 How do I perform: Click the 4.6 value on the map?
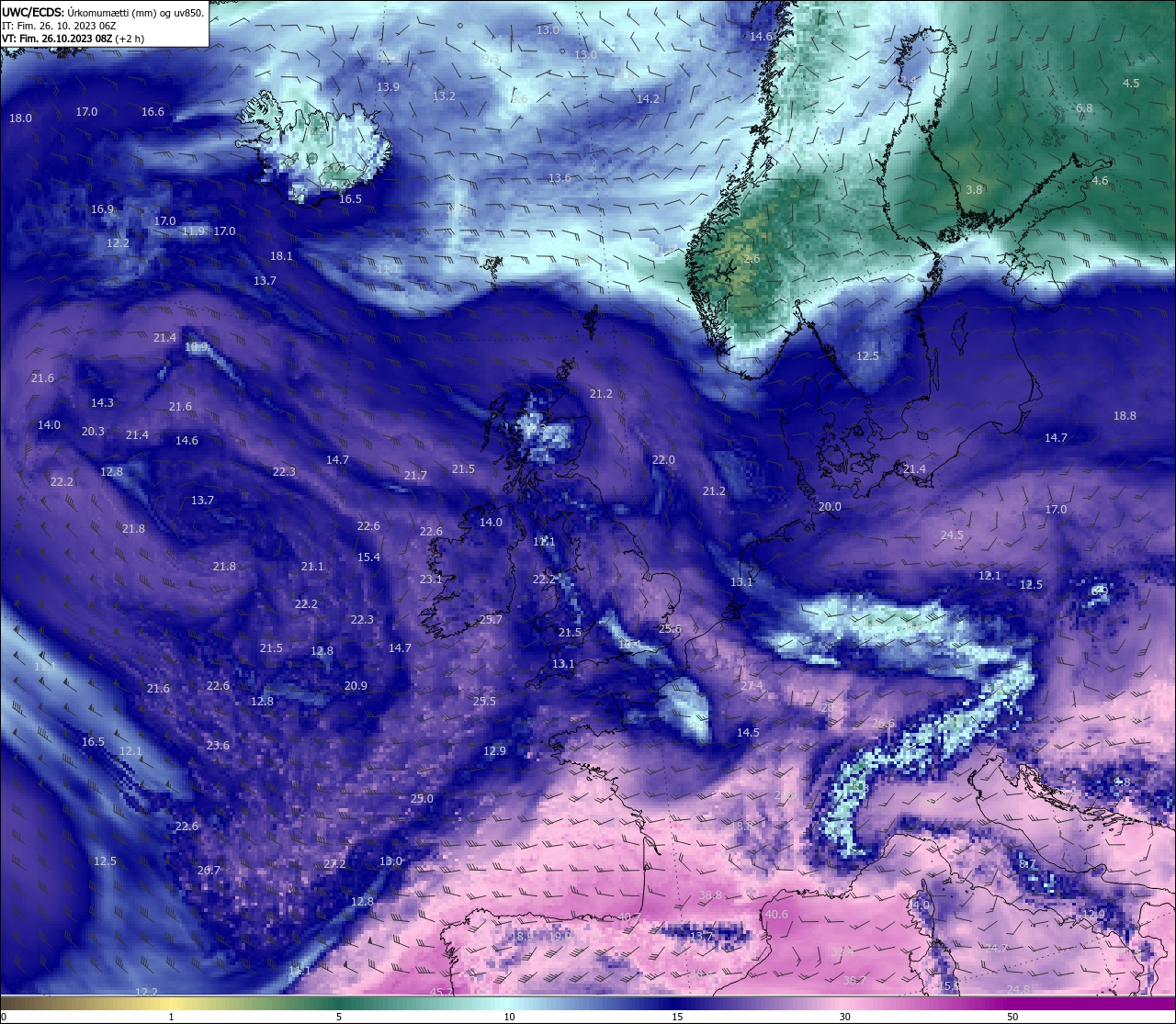(x=1100, y=181)
